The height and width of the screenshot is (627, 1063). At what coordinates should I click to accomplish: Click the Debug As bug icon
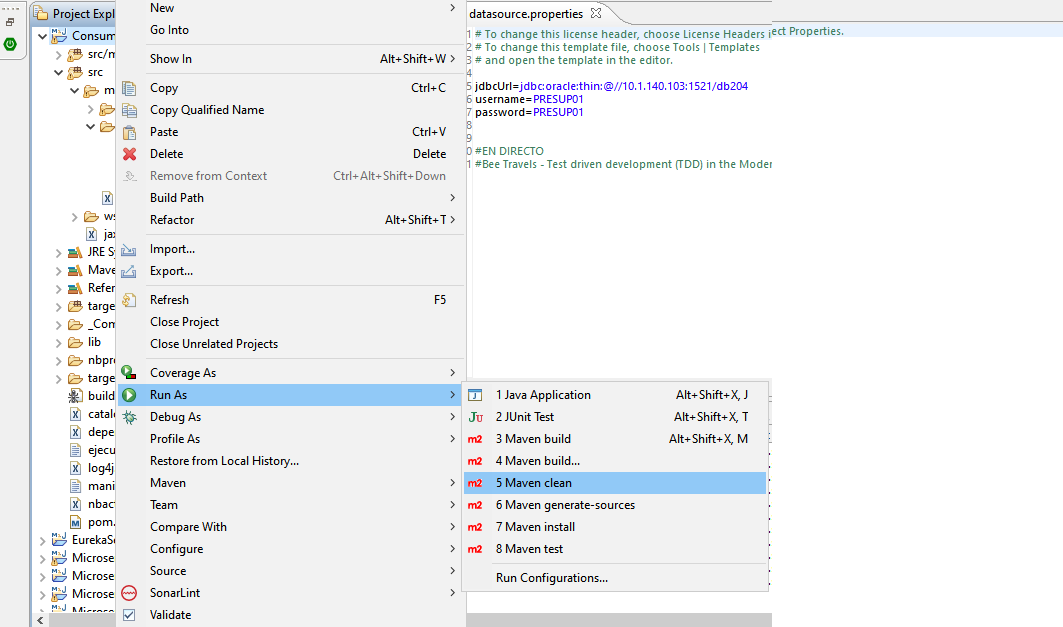[129, 417]
